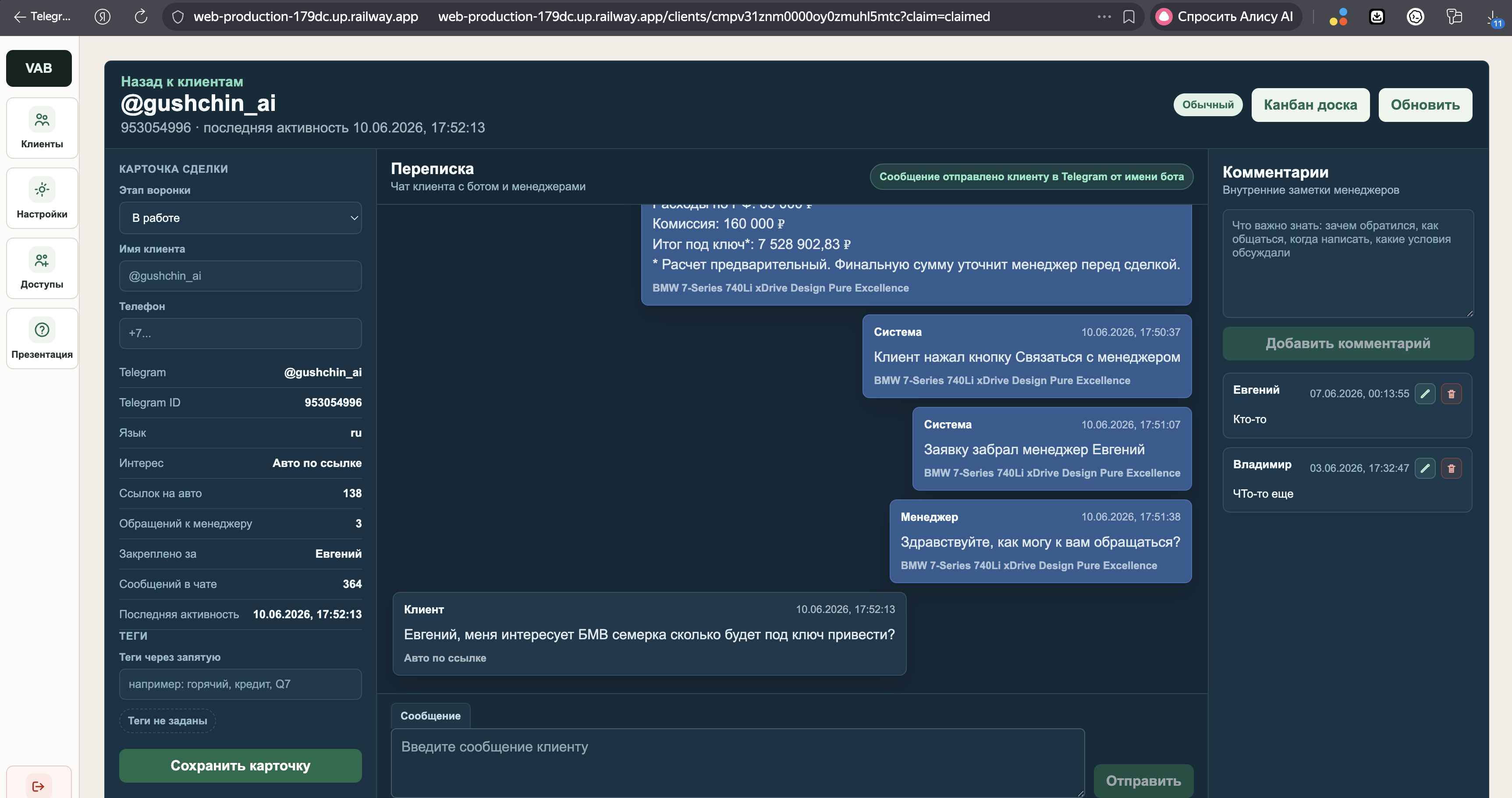The height and width of the screenshot is (798, 1512).
Task: Go back via Назад к клиентам link
Action: click(182, 82)
